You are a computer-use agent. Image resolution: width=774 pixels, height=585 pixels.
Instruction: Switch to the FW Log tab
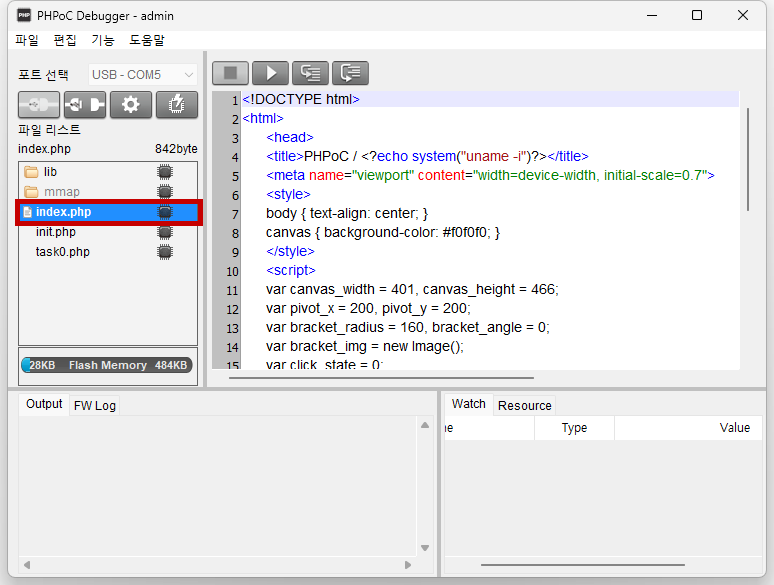coord(95,406)
